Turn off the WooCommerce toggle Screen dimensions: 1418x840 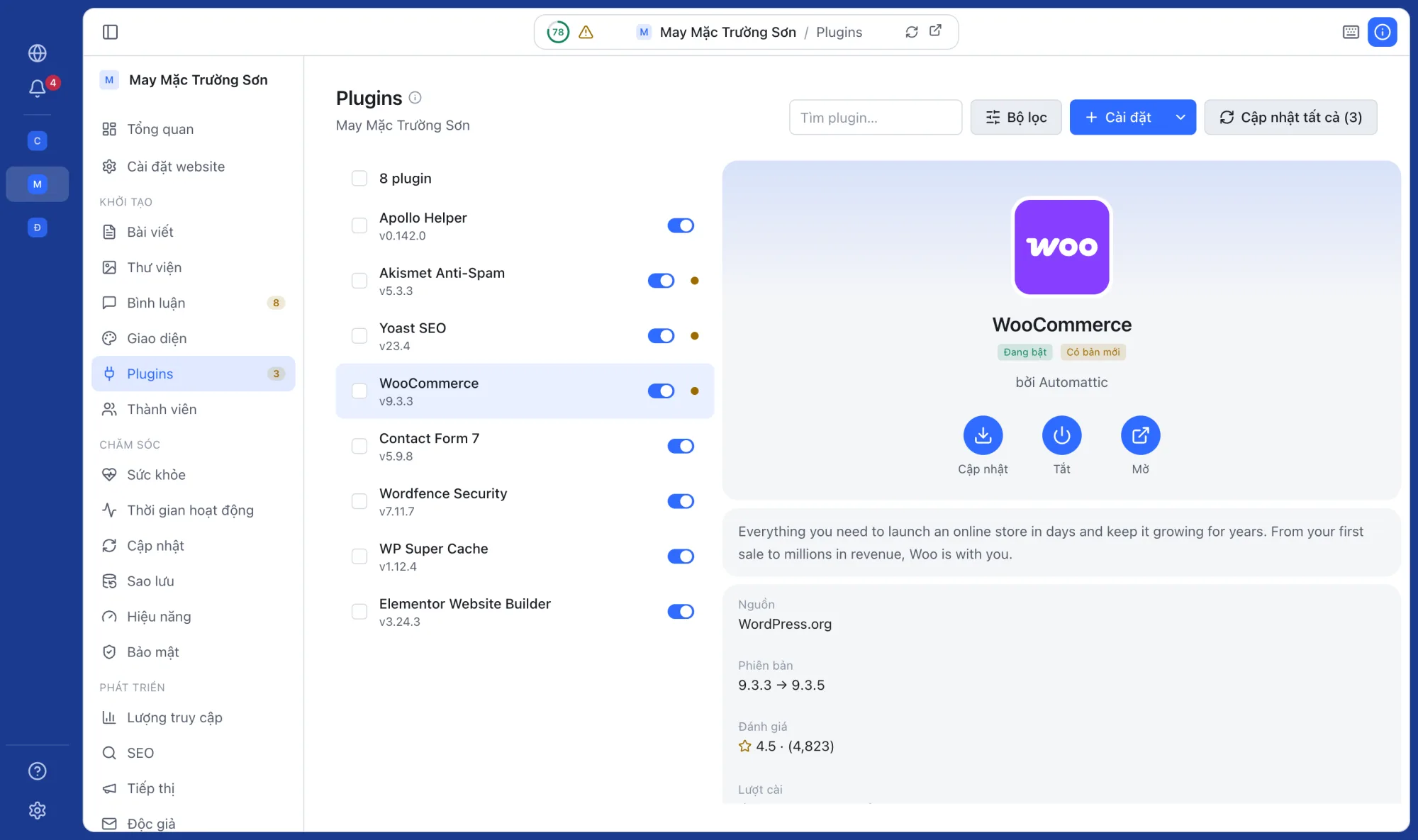(661, 391)
